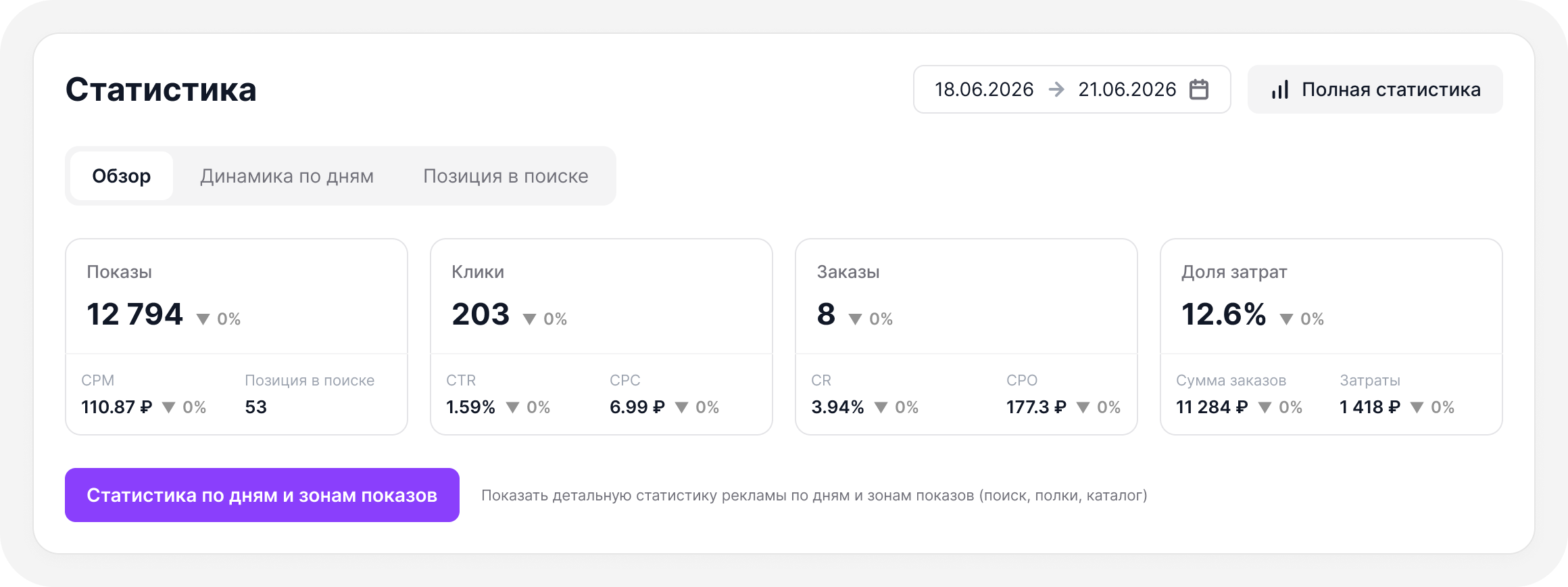Click the arrow between the two dates
Viewport: 1568px width, 587px height.
pos(1056,89)
